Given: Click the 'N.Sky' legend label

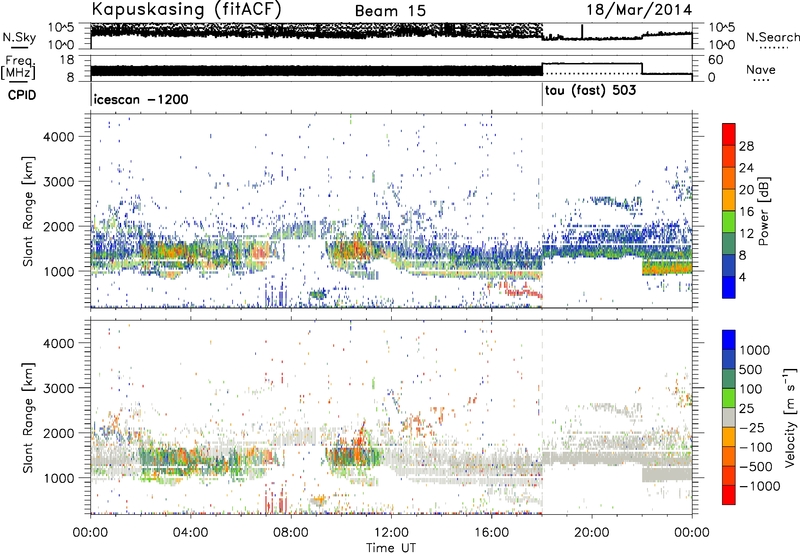Looking at the screenshot, I should pos(19,37).
